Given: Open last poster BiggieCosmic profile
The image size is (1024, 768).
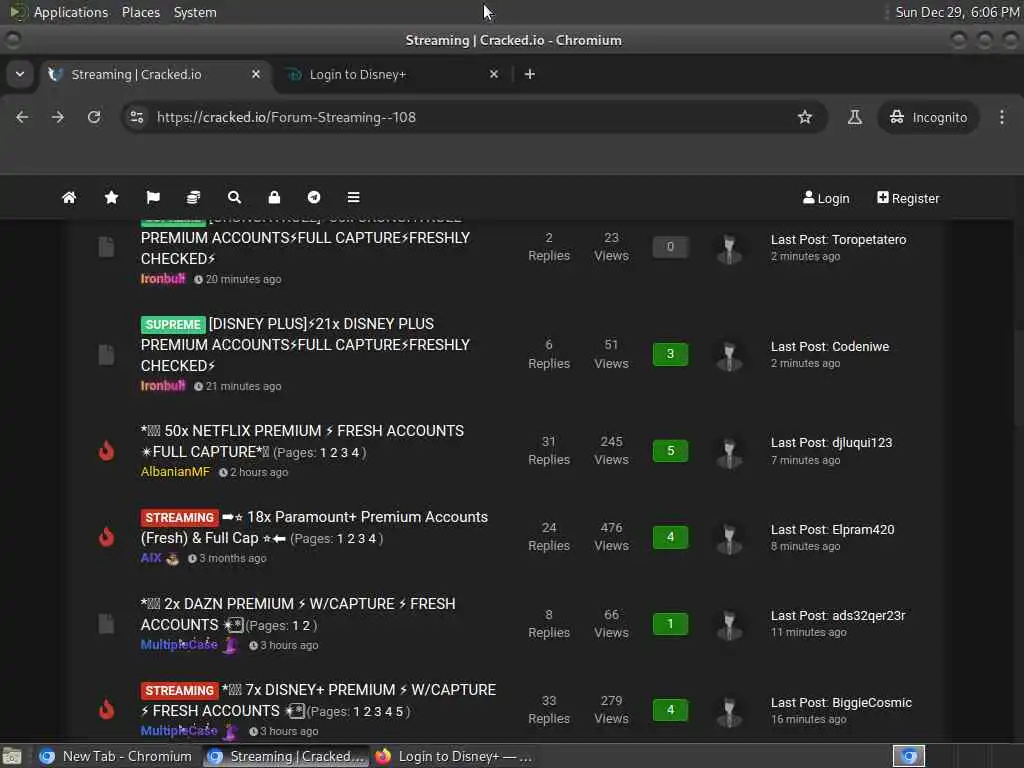Looking at the screenshot, I should pyautogui.click(x=872, y=703).
